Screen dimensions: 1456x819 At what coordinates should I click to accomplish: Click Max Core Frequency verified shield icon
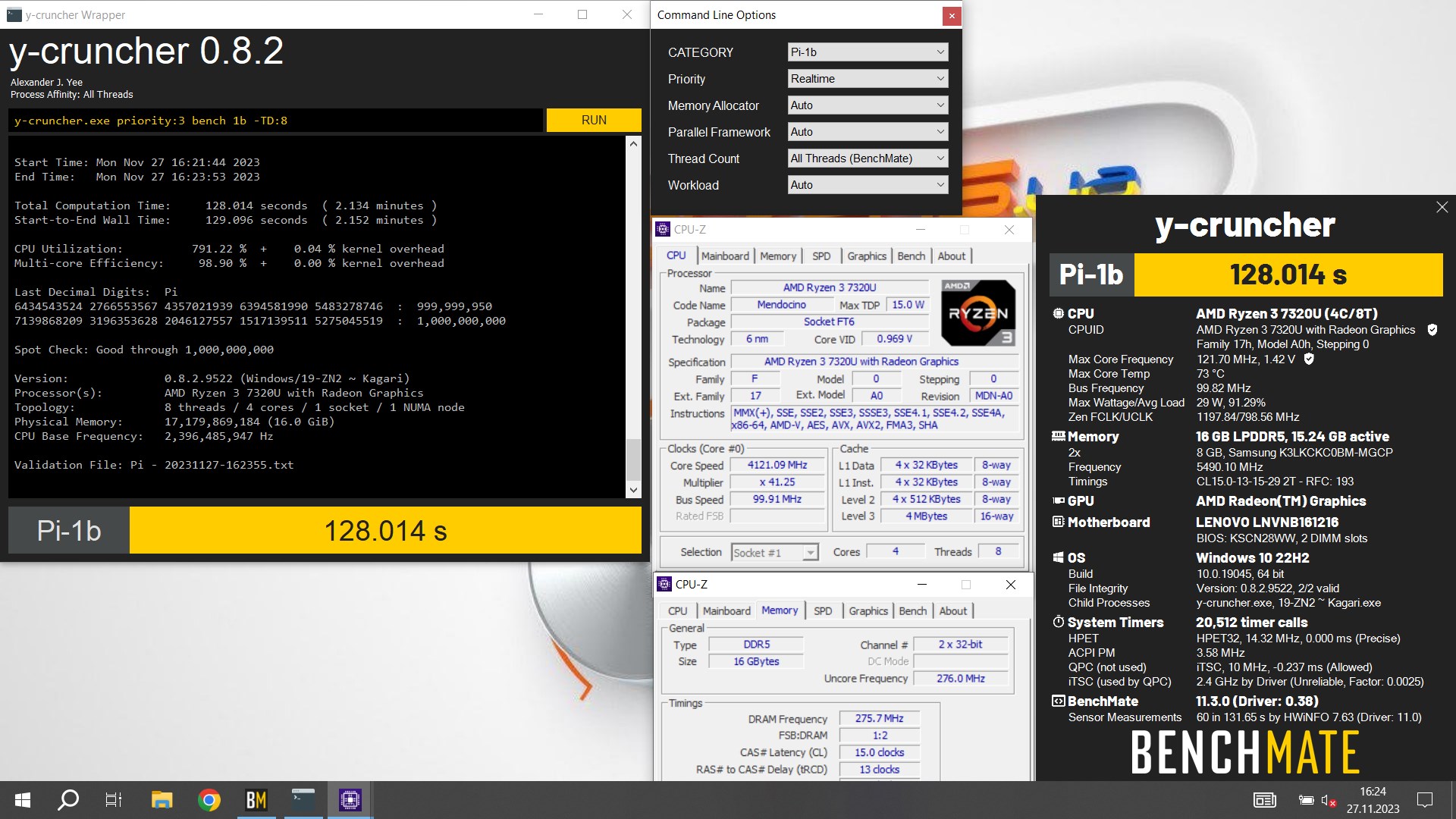coord(1309,359)
